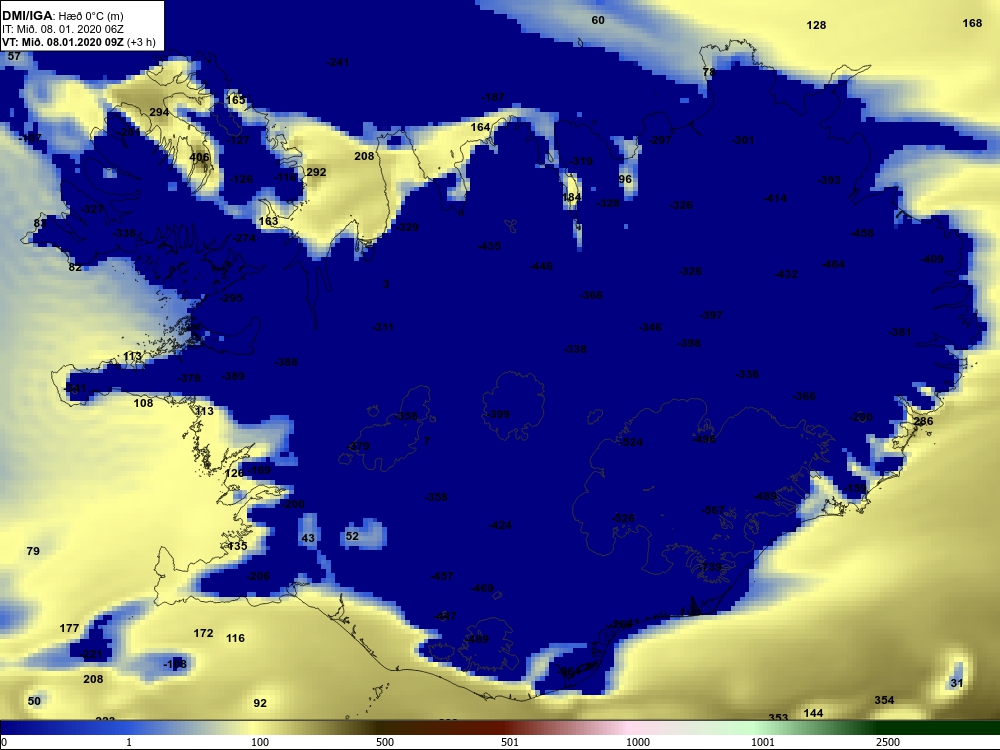Click the map value '-329'
This screenshot has height=750, width=1000.
tap(407, 227)
